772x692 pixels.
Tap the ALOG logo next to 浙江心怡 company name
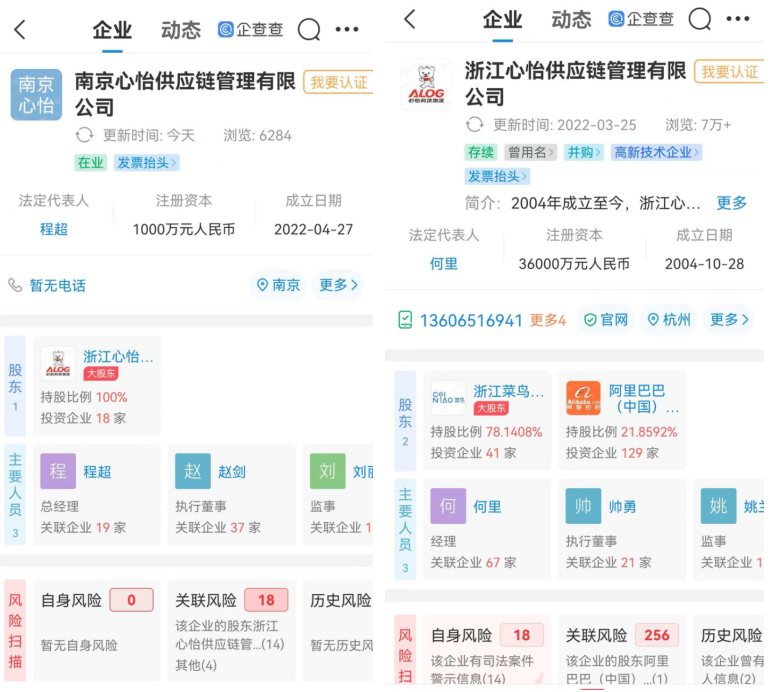pos(426,84)
